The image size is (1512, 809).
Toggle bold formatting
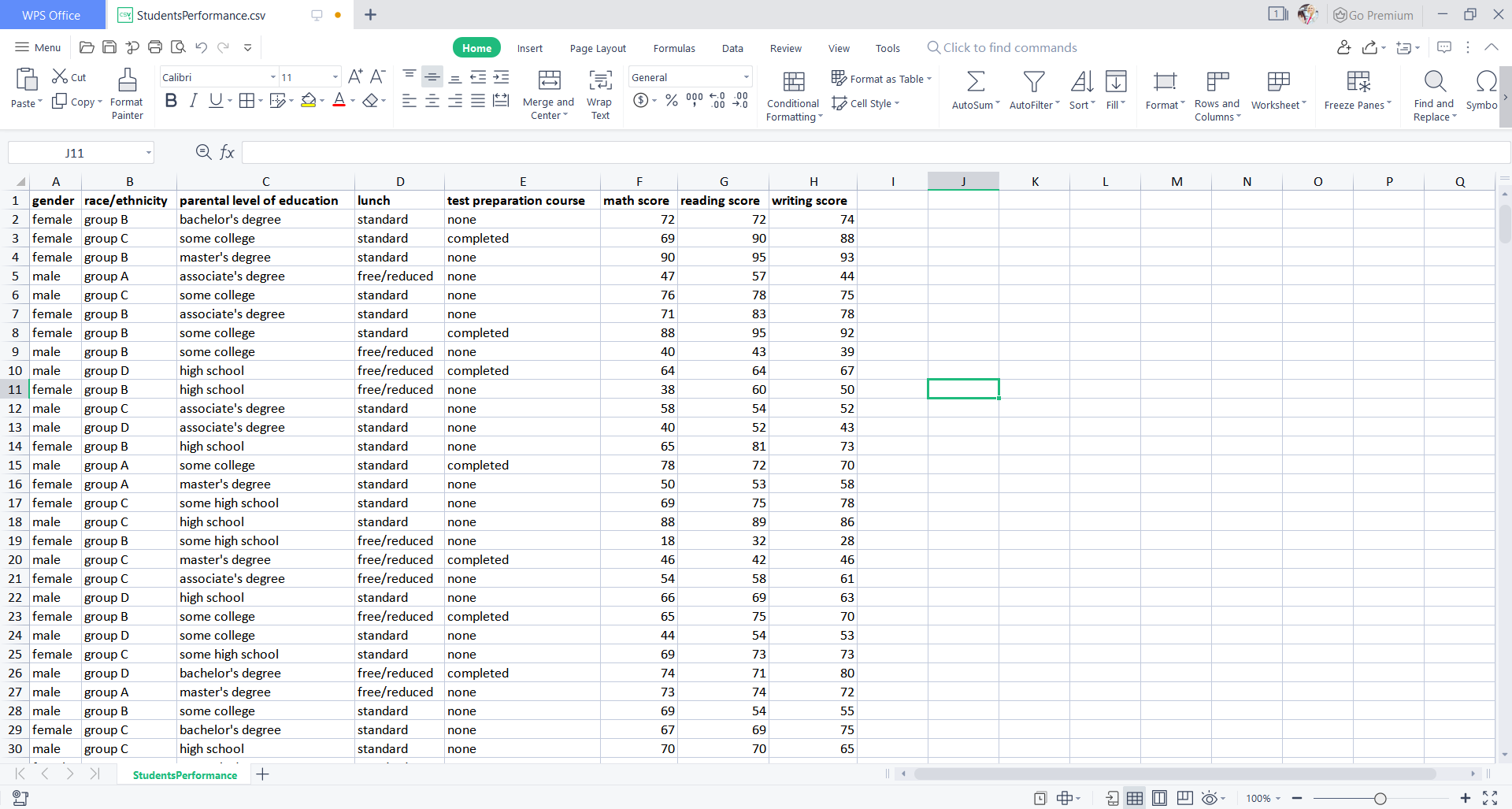171,100
